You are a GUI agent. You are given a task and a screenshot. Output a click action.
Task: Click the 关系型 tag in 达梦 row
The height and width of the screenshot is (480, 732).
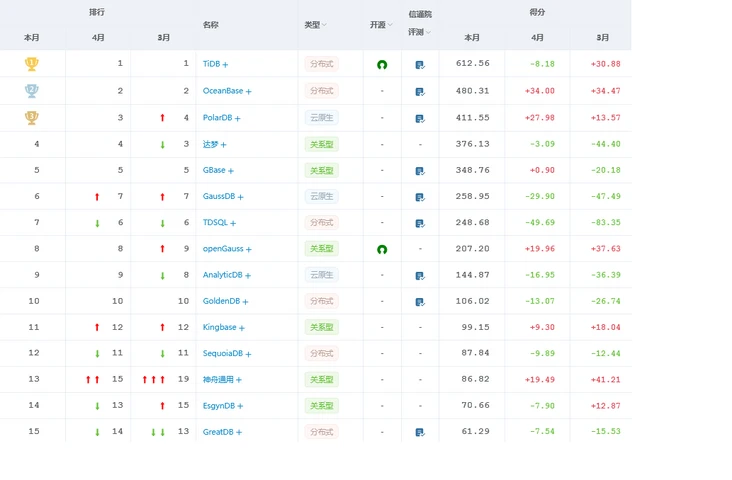coord(322,144)
